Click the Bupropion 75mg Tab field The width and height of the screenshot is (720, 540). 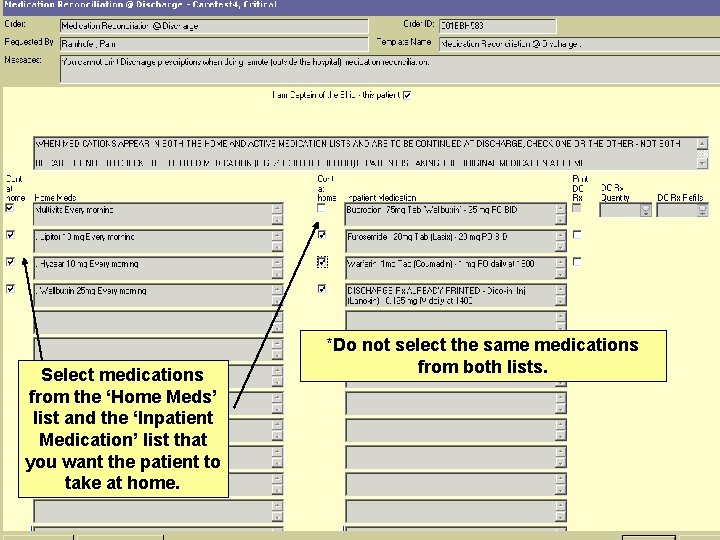[x=456, y=214]
